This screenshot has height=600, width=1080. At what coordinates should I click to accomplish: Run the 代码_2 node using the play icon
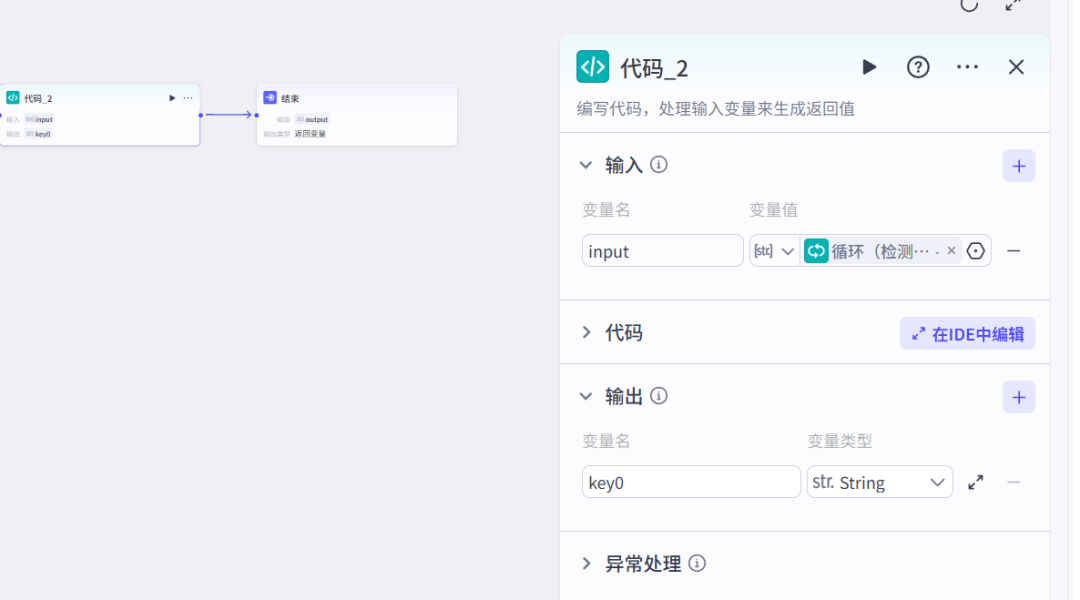[x=868, y=67]
